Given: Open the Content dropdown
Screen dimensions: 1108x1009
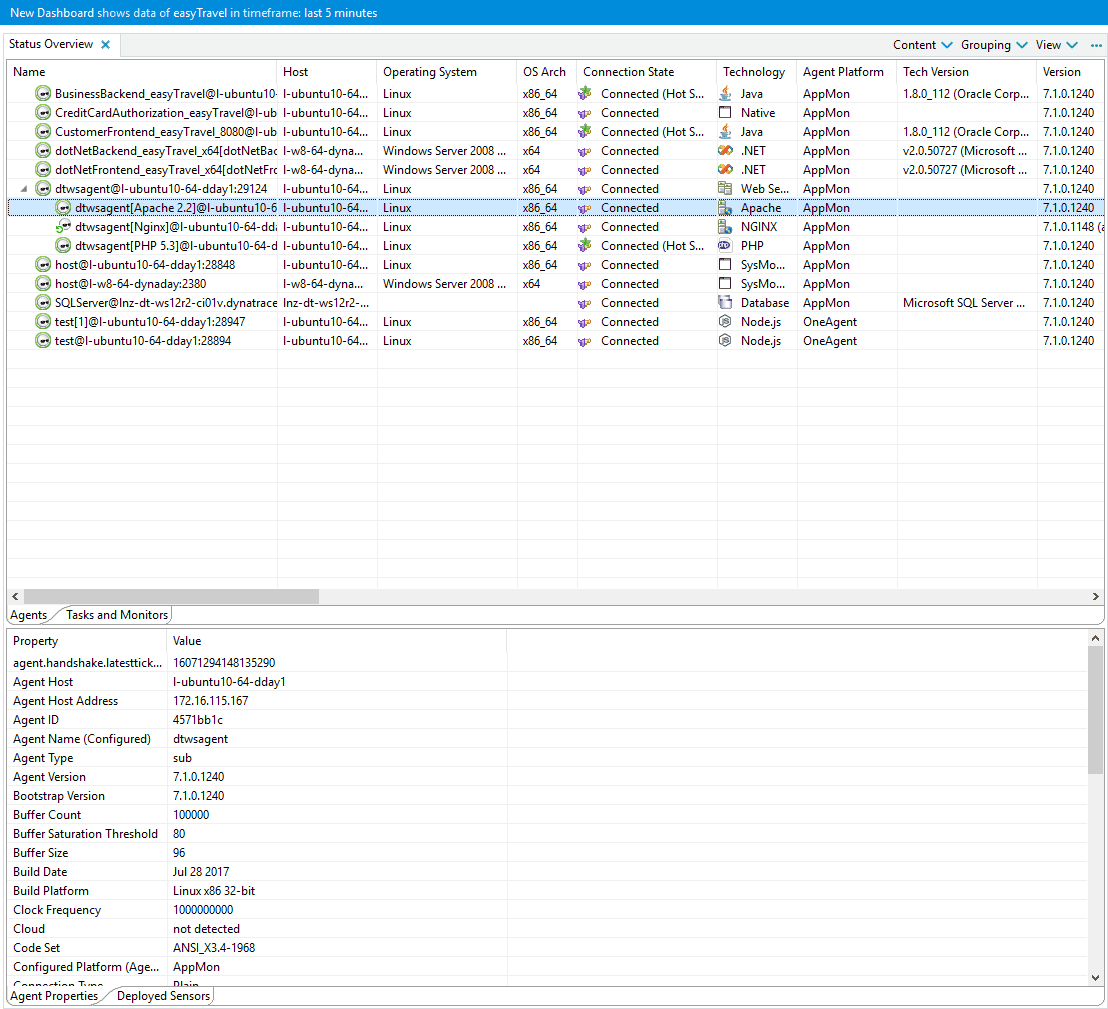Looking at the screenshot, I should tap(922, 45).
